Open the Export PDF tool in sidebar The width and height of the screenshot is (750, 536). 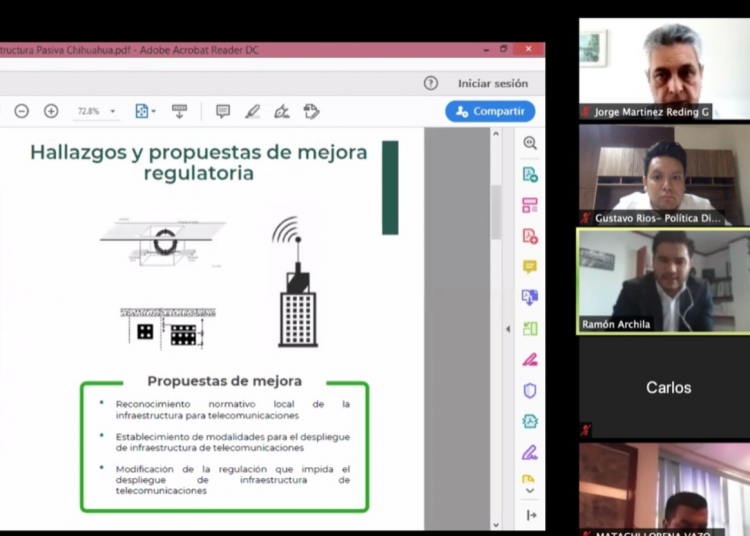coord(530,174)
